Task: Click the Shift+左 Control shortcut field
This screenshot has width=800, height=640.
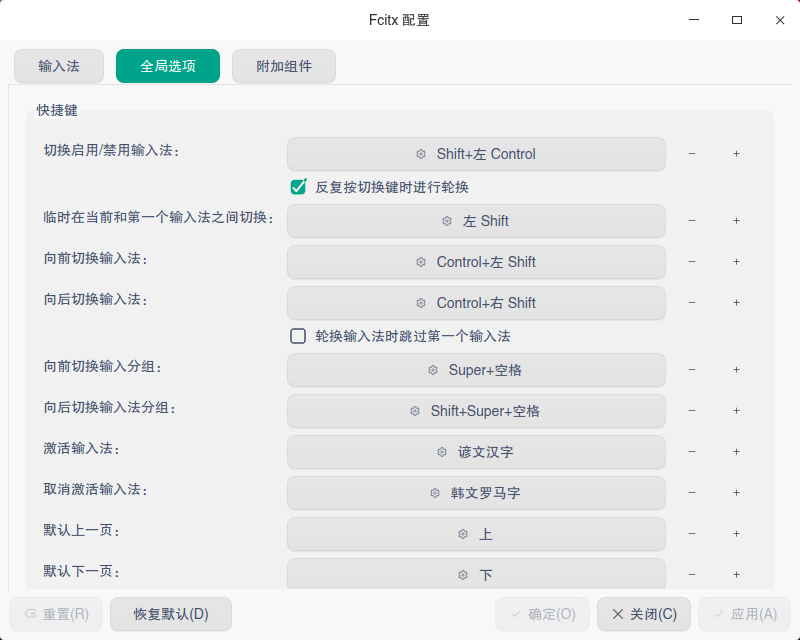Action: pos(476,154)
